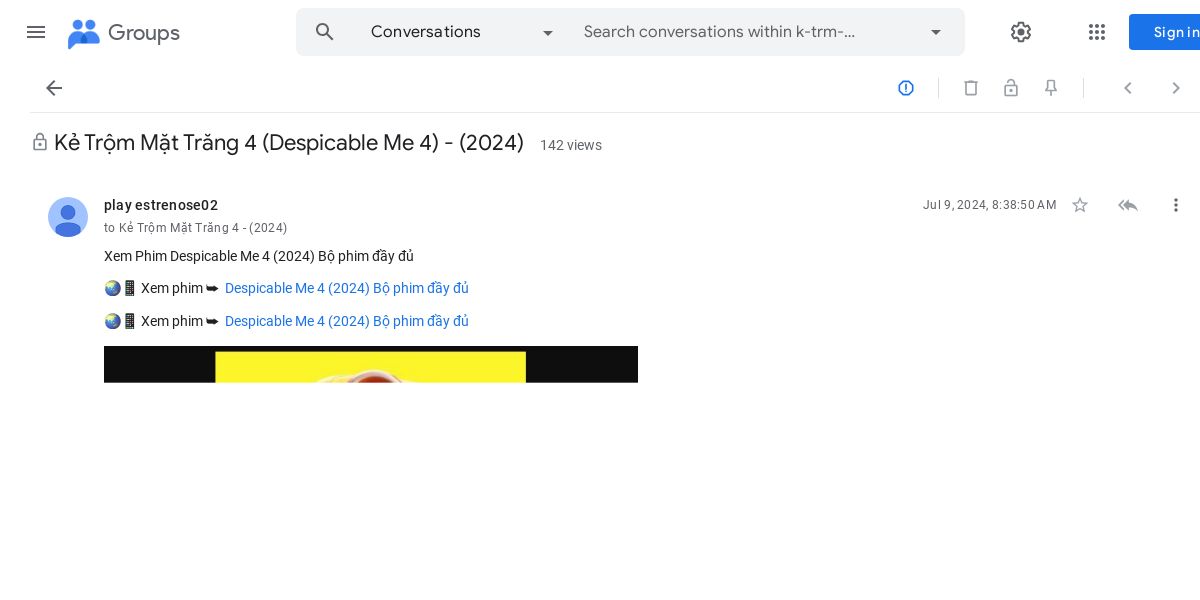
Task: Click the reply all icon
Action: point(1128,205)
